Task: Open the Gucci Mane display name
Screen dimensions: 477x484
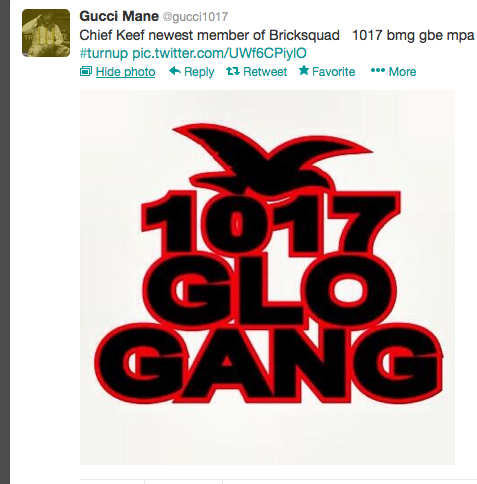Action: coord(119,16)
